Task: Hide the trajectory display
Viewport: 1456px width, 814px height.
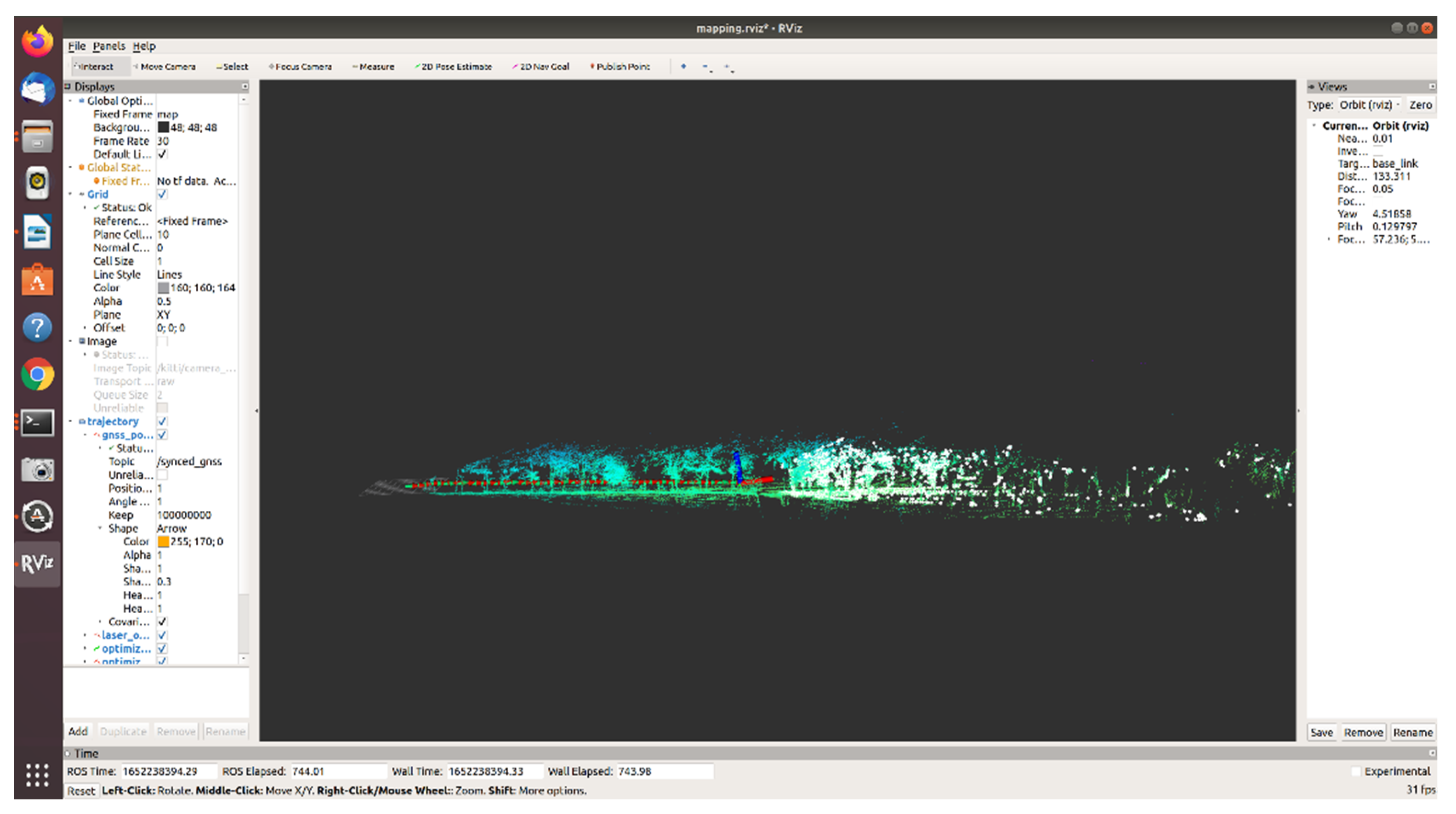Action: click(162, 421)
